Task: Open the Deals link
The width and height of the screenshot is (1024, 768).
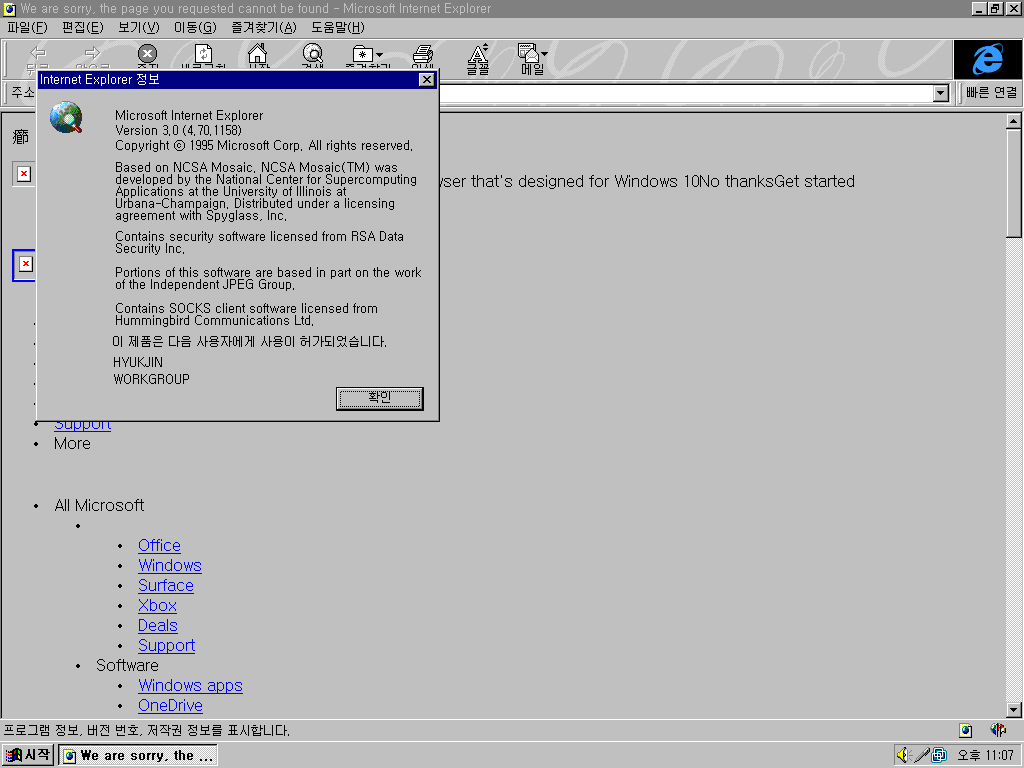Action: click(157, 626)
